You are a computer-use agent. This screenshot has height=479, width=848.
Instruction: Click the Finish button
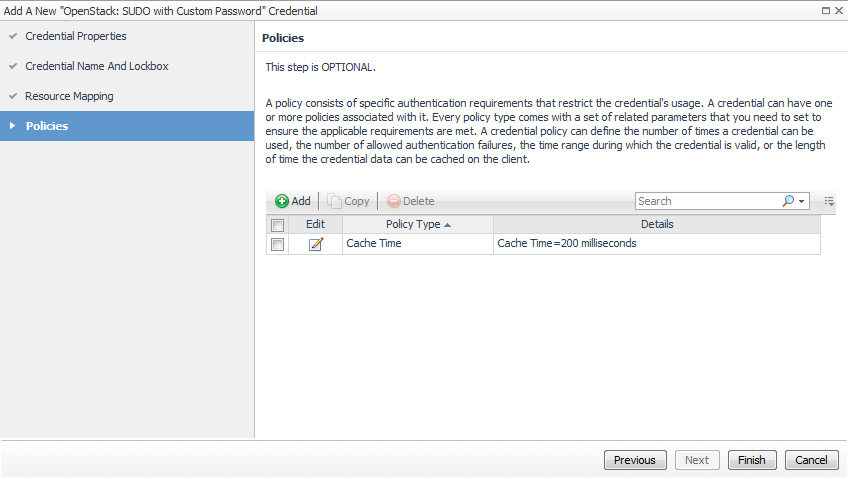tap(751, 460)
